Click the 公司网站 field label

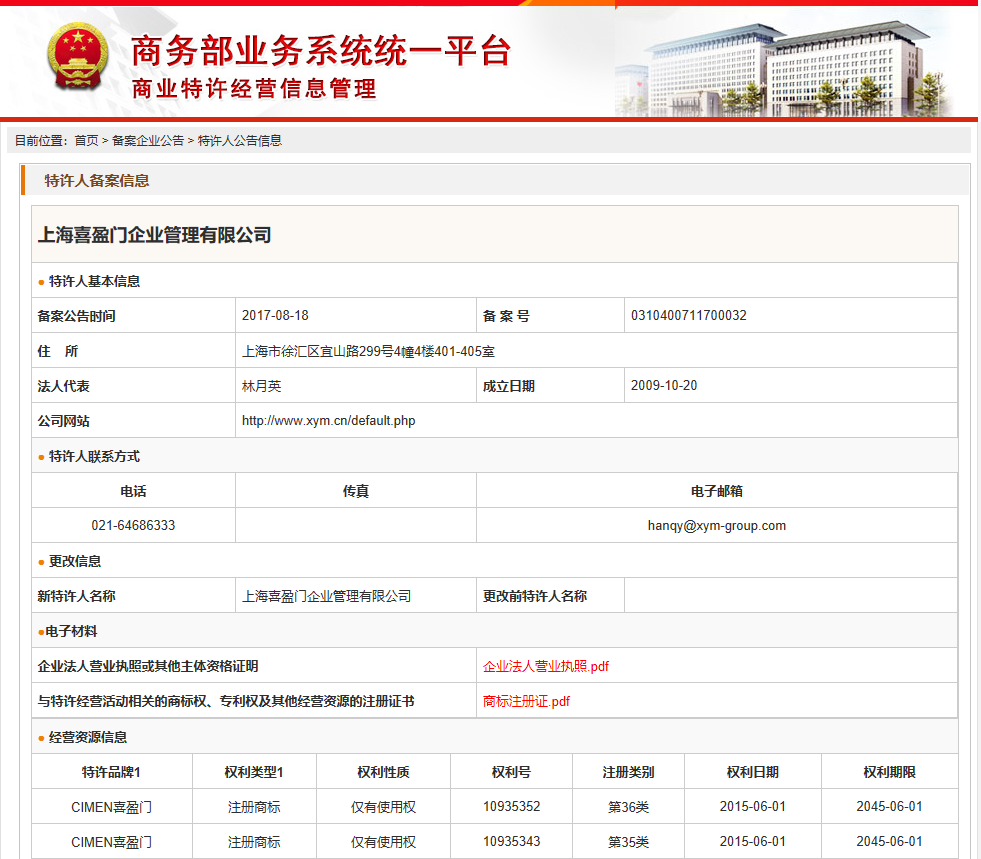63,421
